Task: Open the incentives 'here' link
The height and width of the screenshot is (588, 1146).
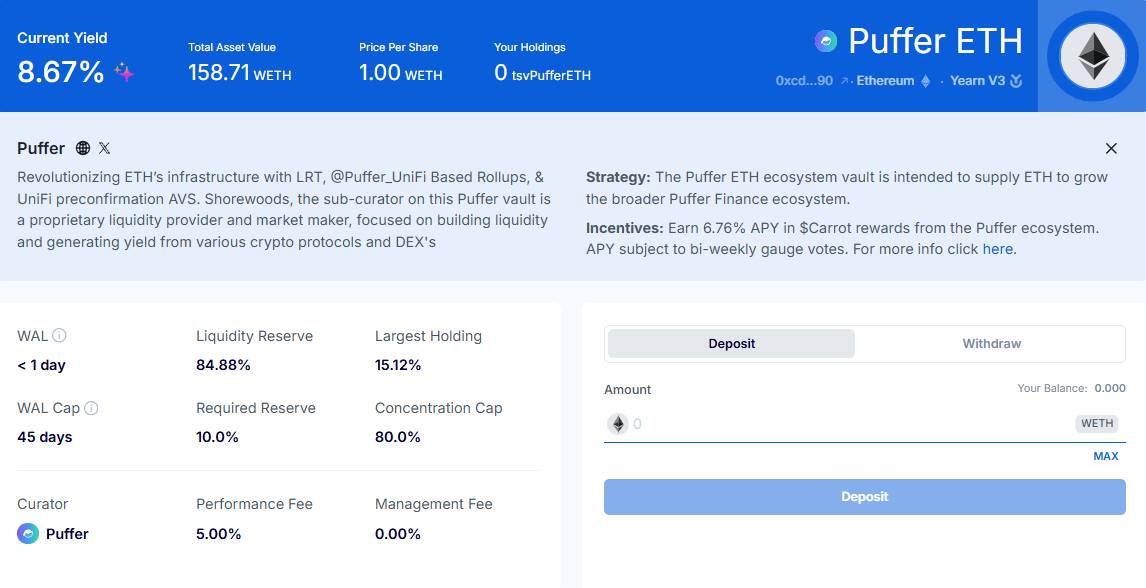Action: [x=997, y=249]
